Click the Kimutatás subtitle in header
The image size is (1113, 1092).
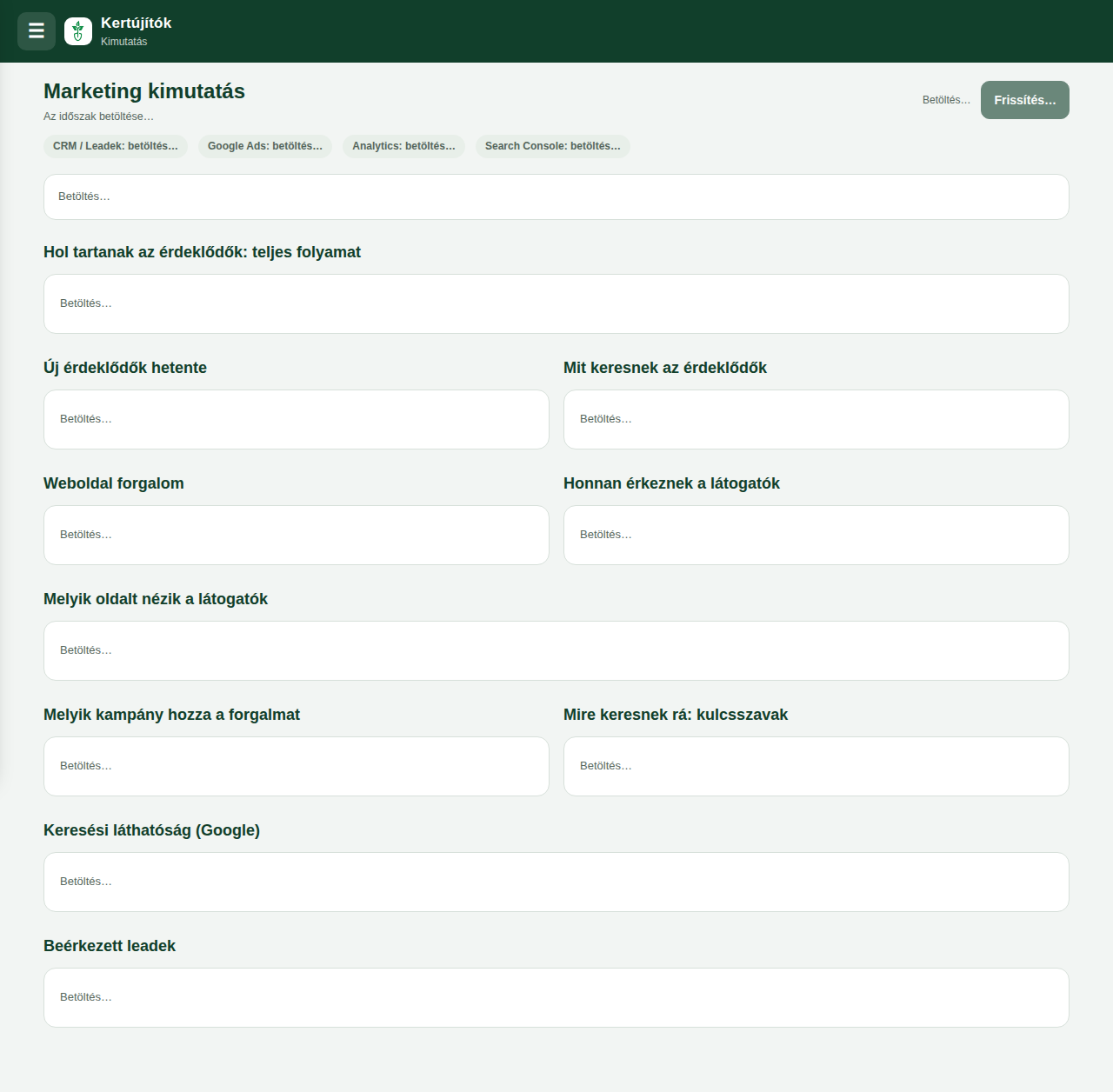(x=123, y=42)
